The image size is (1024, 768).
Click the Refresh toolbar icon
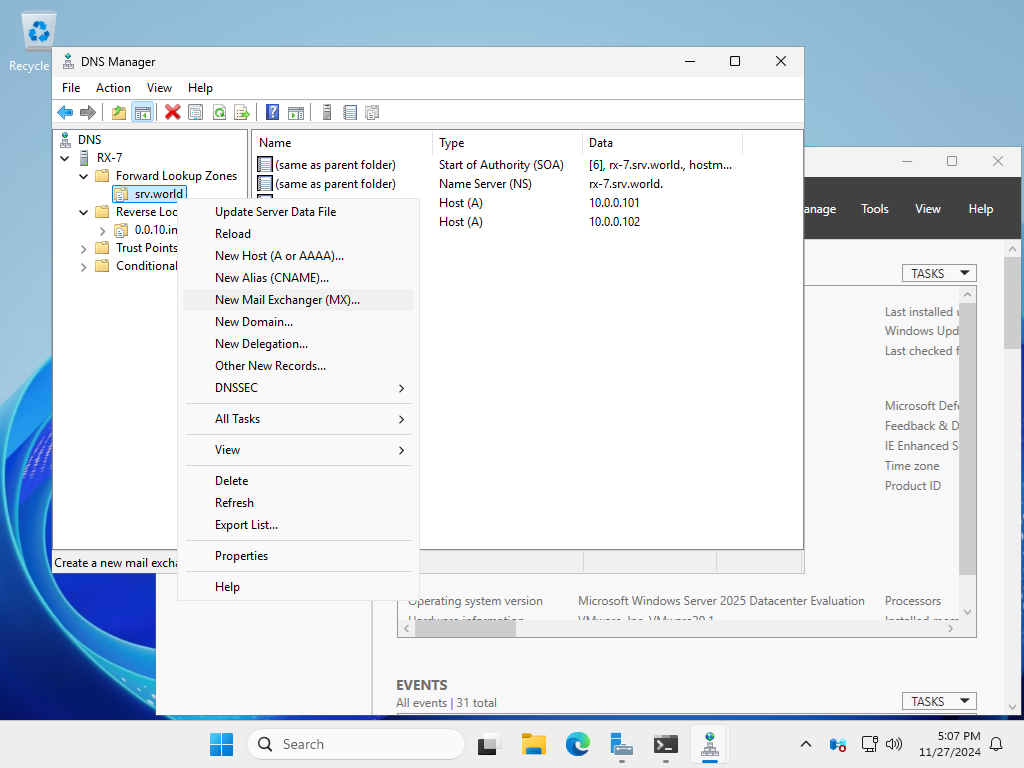[x=219, y=112]
